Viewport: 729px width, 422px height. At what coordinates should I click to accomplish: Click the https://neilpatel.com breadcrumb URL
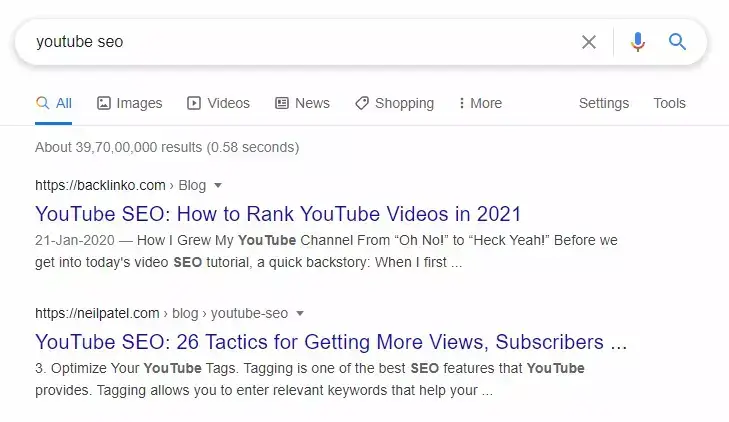97,313
